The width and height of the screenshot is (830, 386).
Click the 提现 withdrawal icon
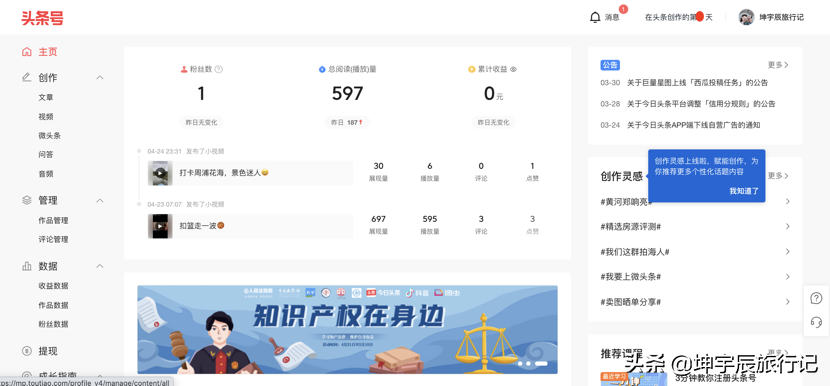[26, 351]
